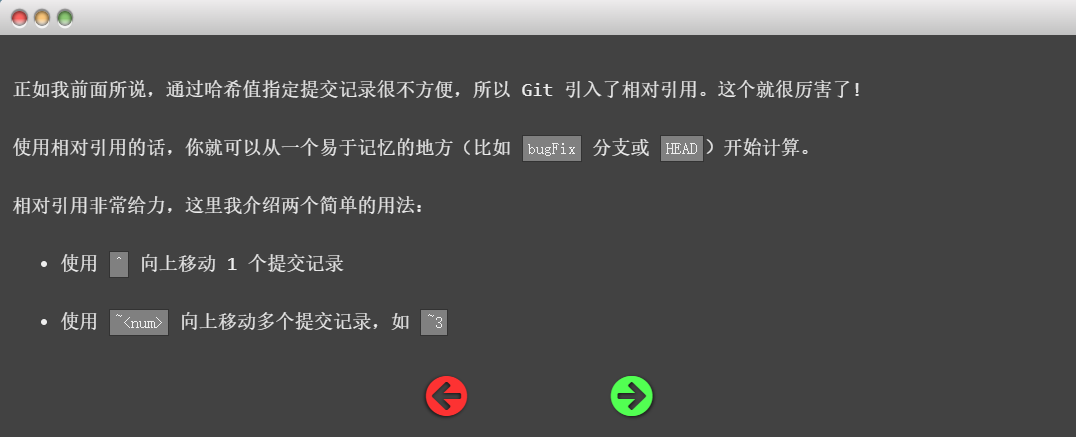This screenshot has width=1076, height=437.
Task: Click the sentence ending 这个就很厉害了!
Action: tap(788, 90)
